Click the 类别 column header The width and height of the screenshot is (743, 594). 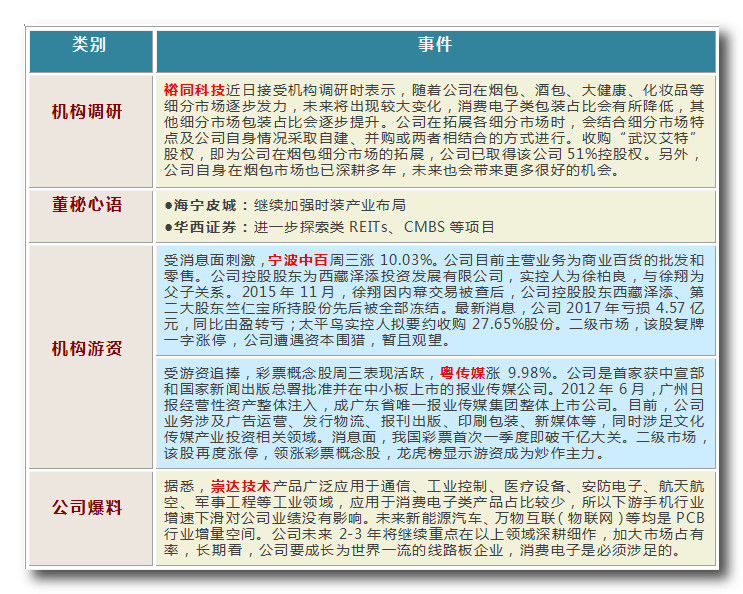88,46
